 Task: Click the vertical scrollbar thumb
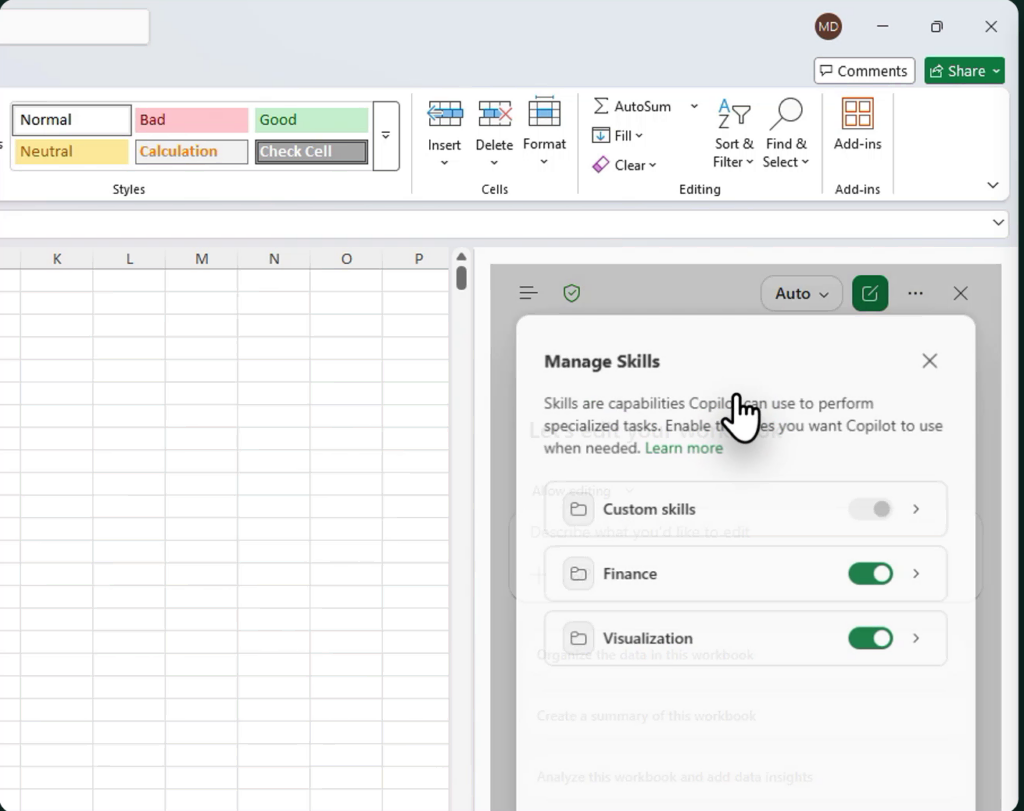click(461, 278)
